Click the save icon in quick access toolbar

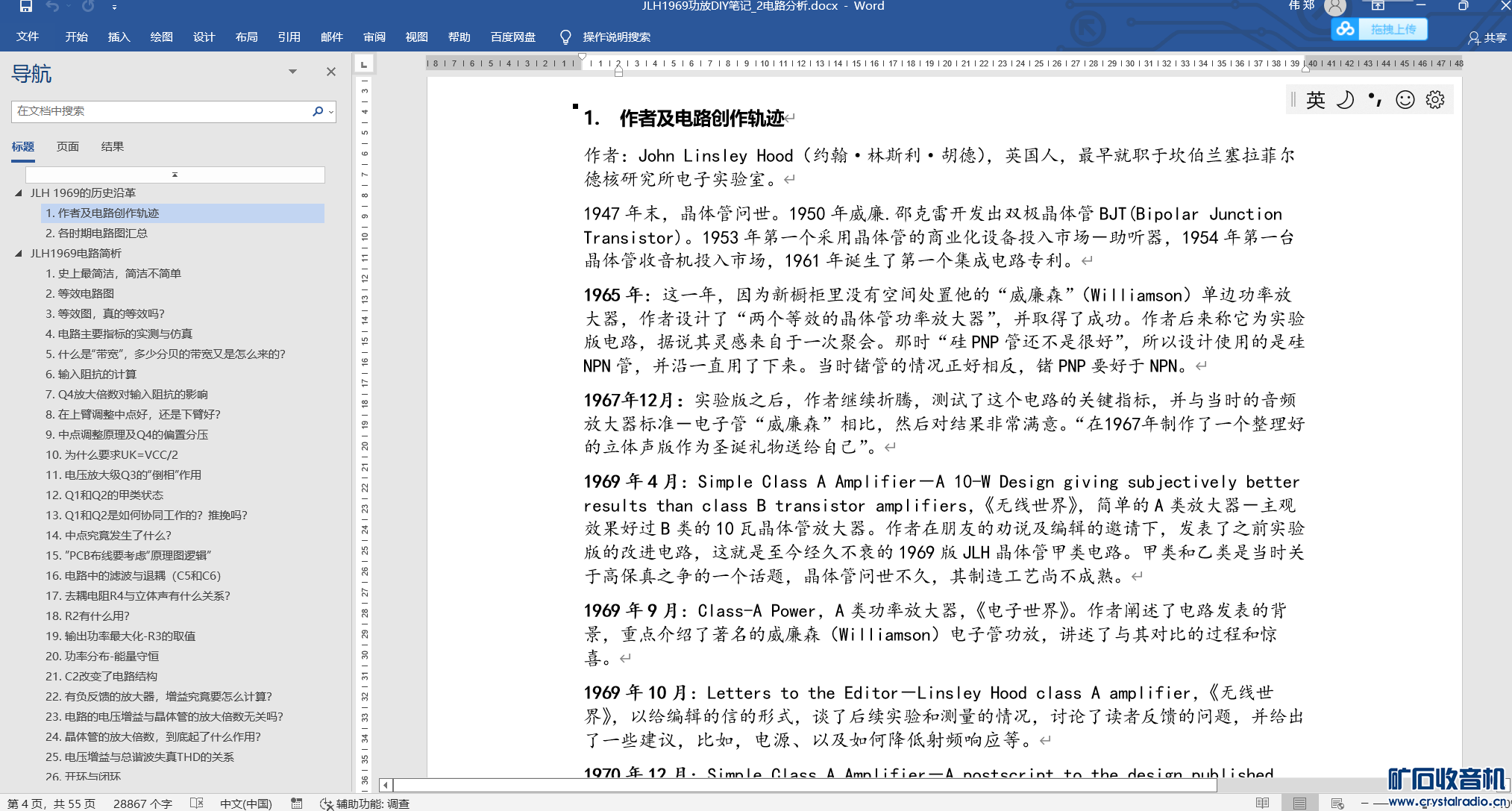click(25, 7)
